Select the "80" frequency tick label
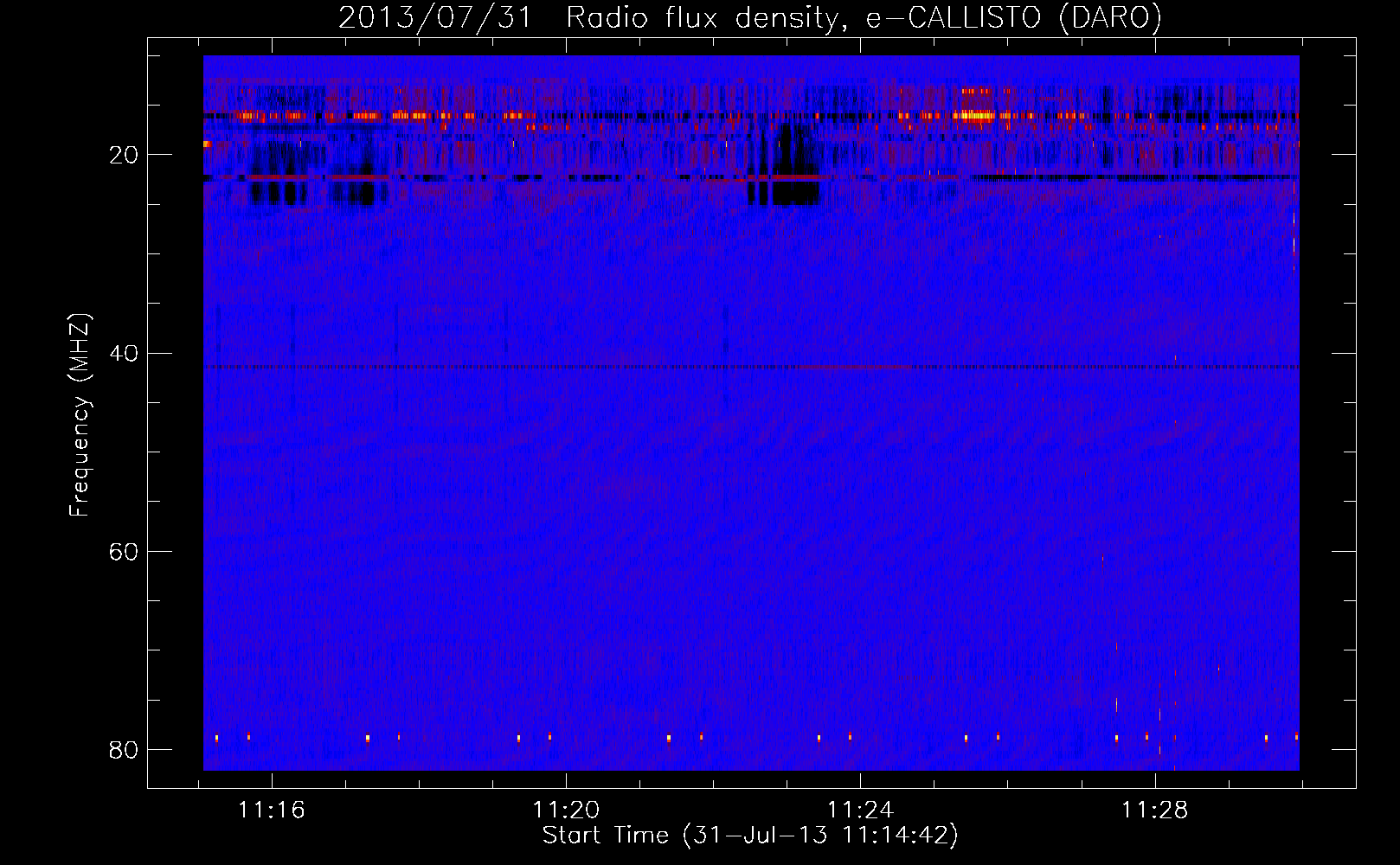1400x865 pixels. click(124, 749)
